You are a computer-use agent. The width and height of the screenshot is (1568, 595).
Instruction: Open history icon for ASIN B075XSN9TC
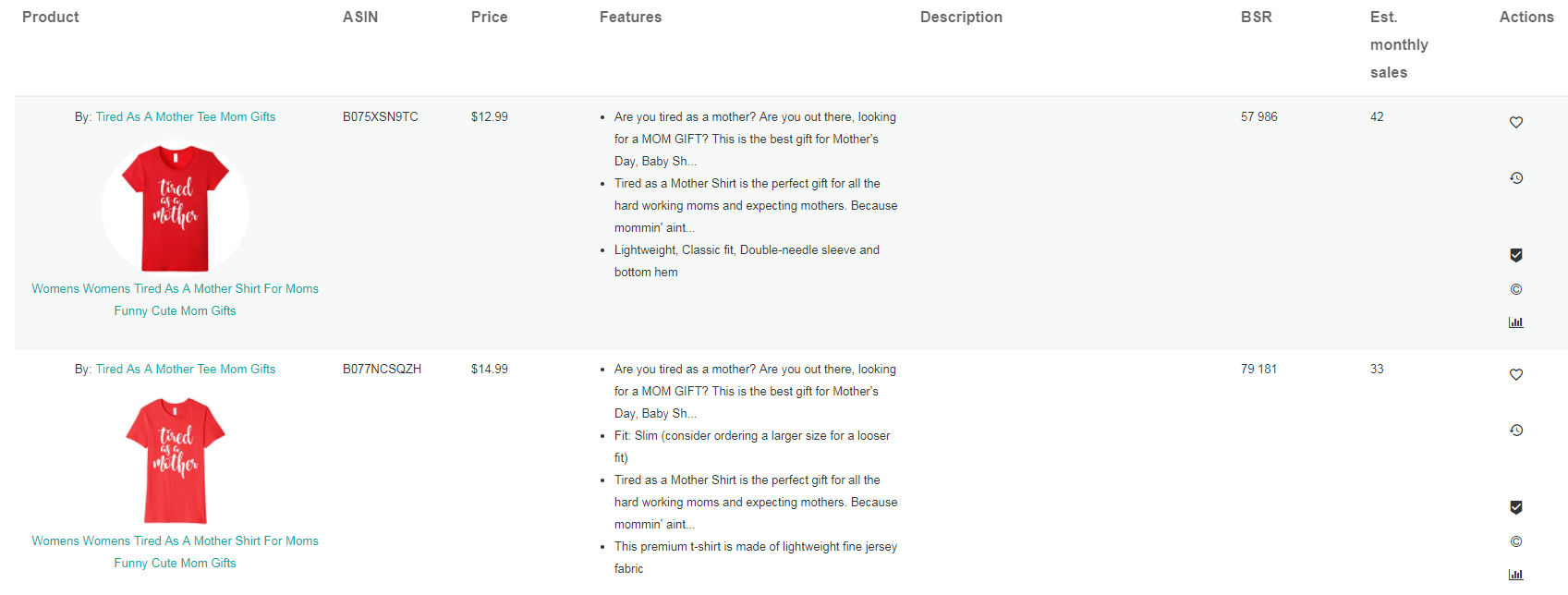1515,177
